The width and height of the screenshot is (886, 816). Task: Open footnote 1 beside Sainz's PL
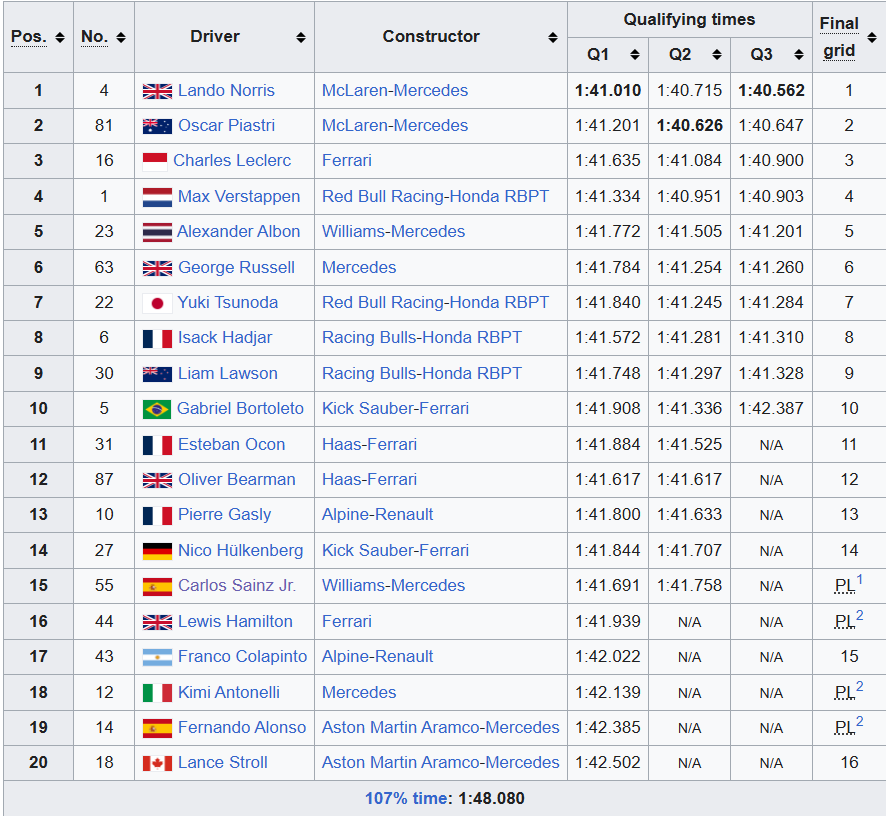pyautogui.click(x=859, y=579)
